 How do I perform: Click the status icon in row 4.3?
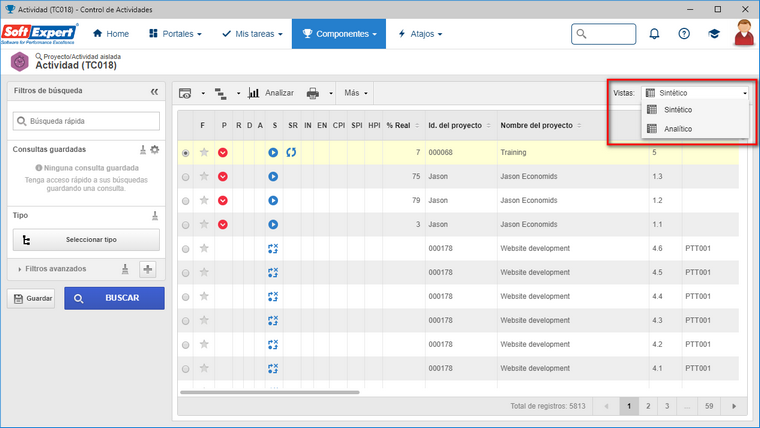(x=273, y=320)
